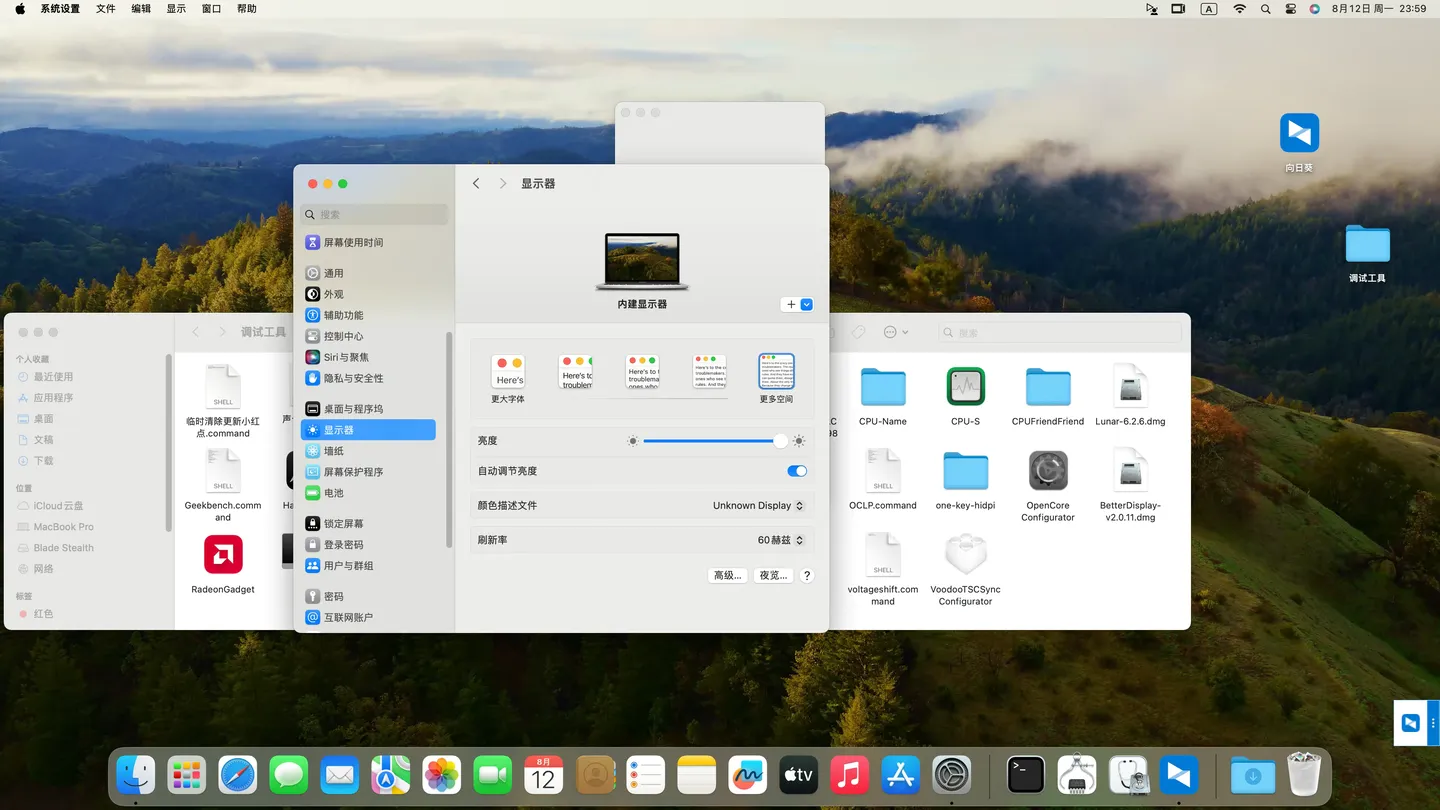Click the 夜览... button

tap(773, 576)
